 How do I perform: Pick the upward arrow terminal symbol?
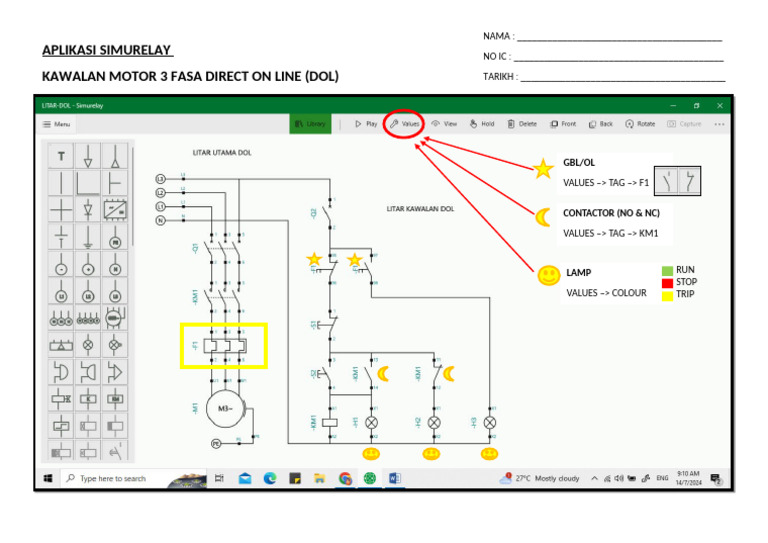[x=115, y=156]
